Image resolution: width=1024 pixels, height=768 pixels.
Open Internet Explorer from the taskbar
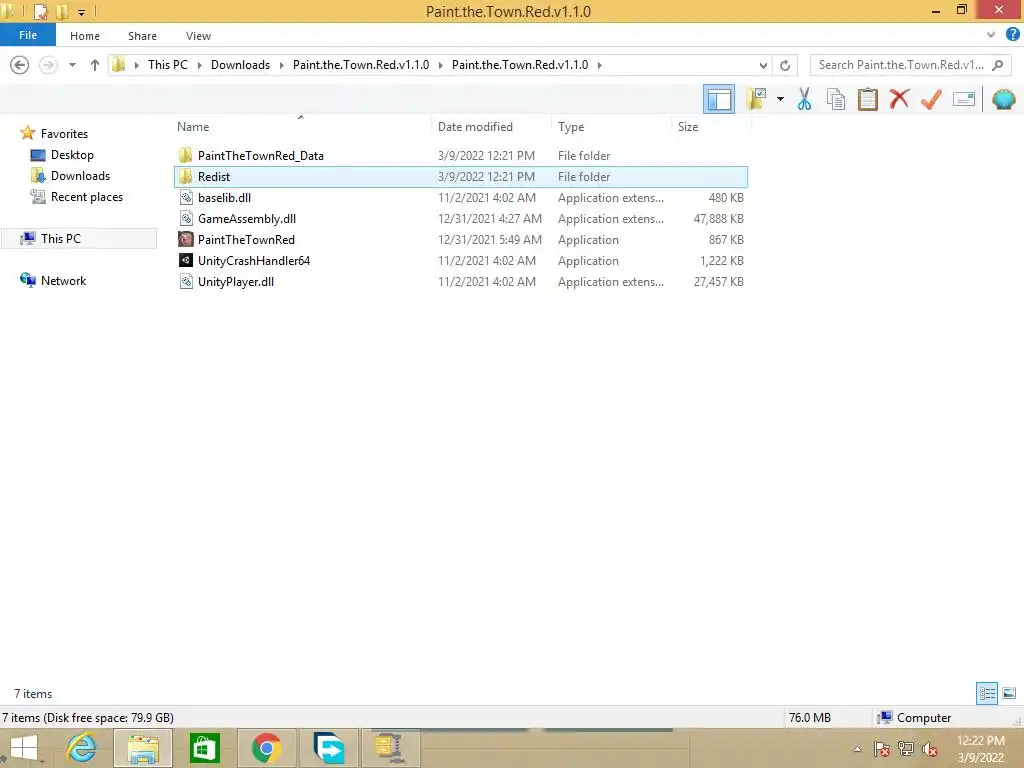point(82,748)
